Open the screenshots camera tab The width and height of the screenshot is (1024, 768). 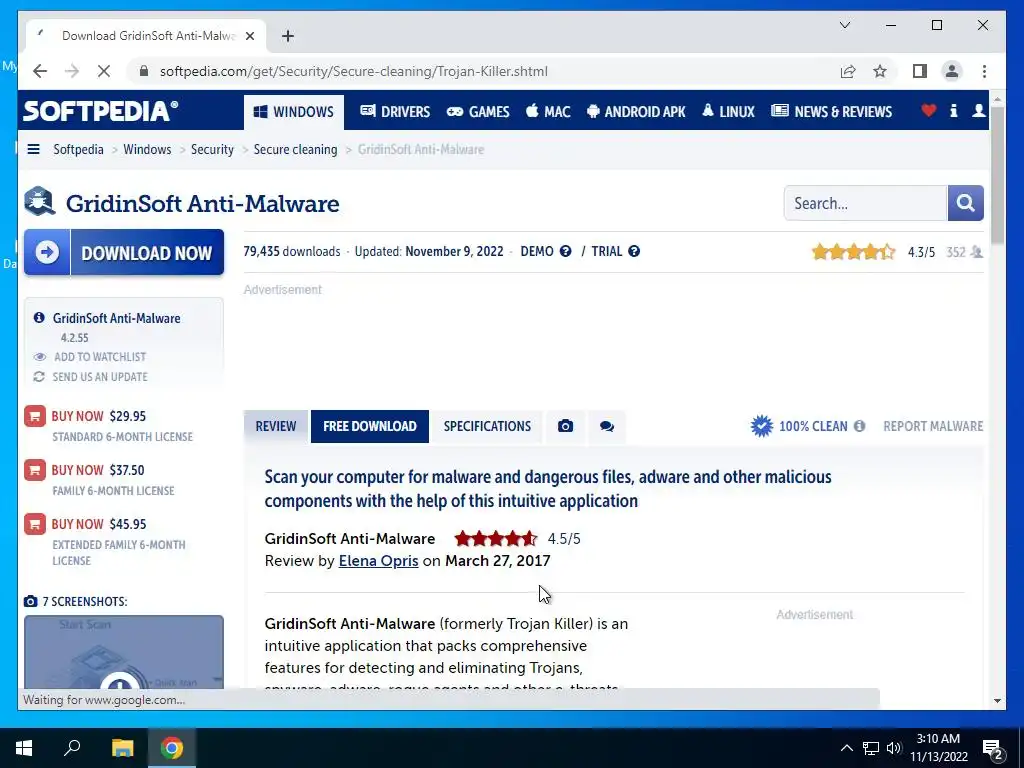pyautogui.click(x=565, y=426)
